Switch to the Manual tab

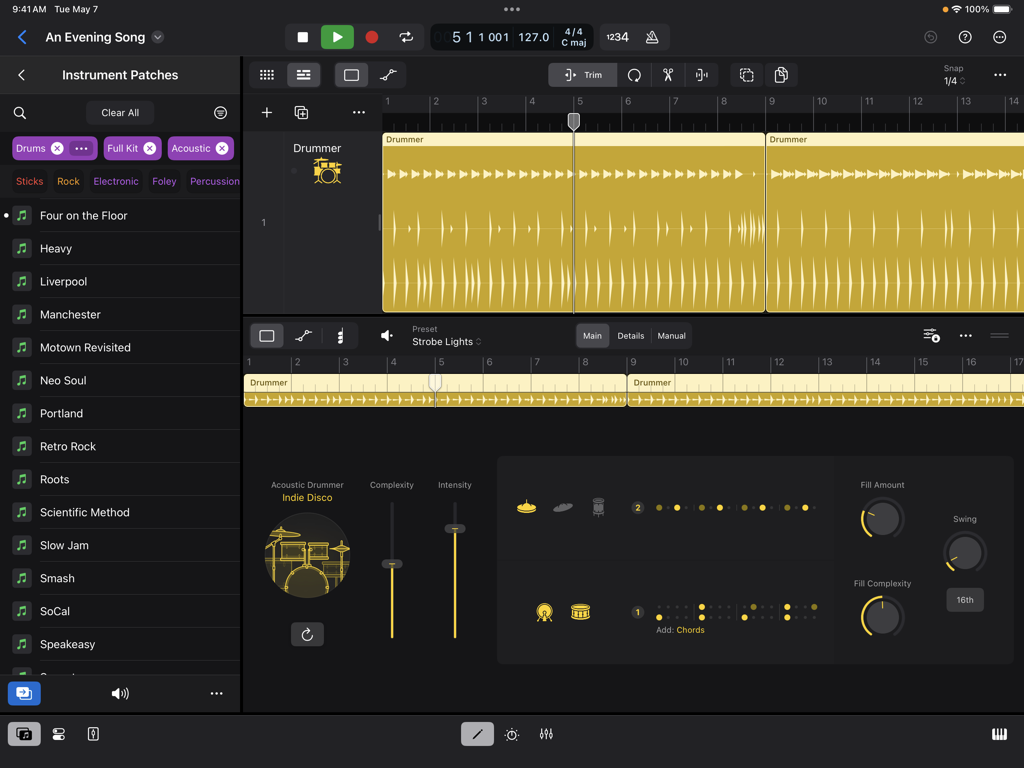click(x=671, y=335)
